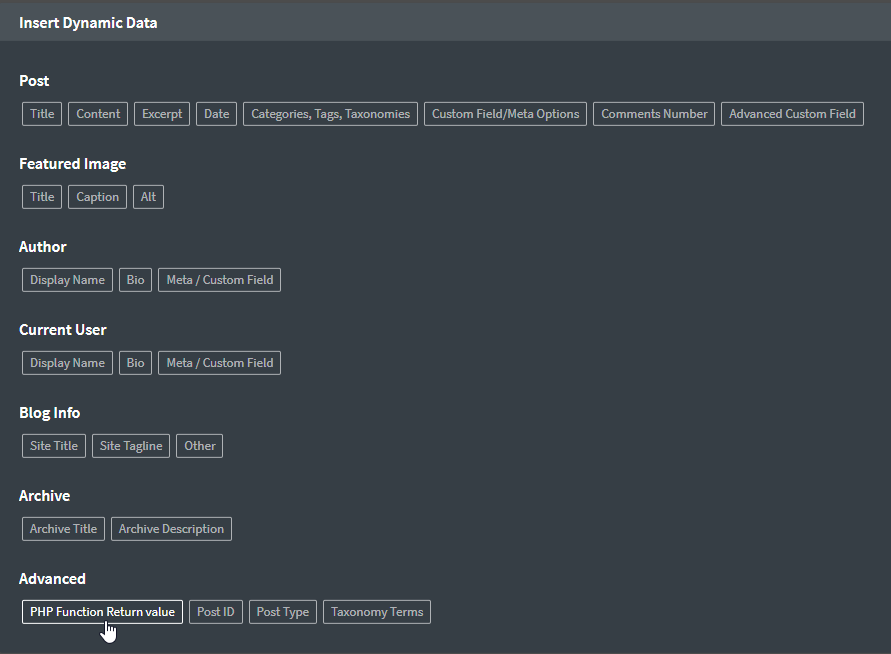Image resolution: width=891 pixels, height=654 pixels.
Task: Click the Post Date button
Action: click(x=216, y=114)
